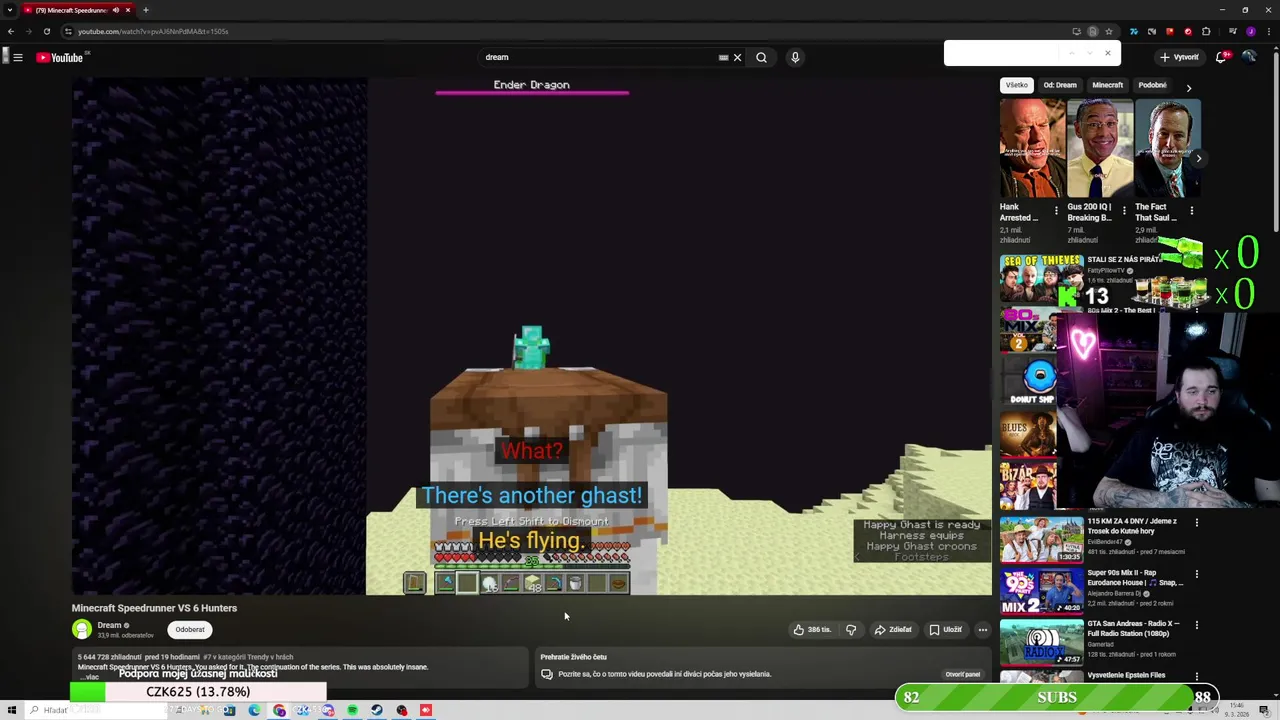The image size is (1280, 720).
Task: Open options for 115 KM ZA 4 DNY
Action: (1197, 522)
